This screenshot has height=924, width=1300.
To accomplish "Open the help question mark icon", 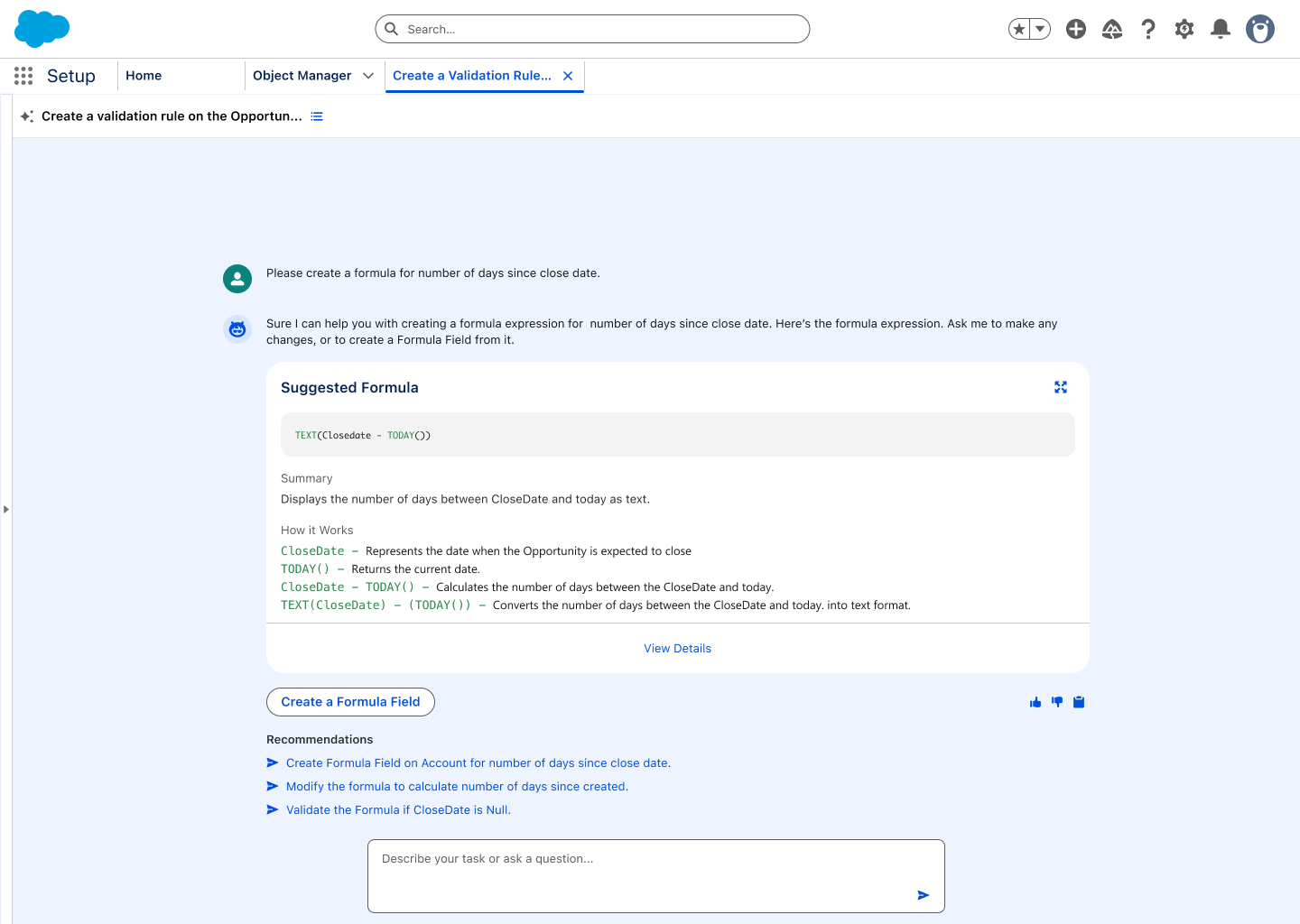I will coord(1148,29).
